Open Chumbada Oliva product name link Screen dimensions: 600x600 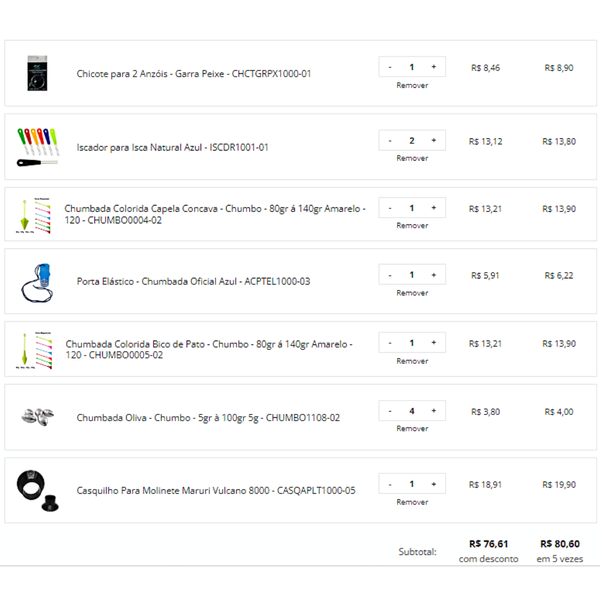pyautogui.click(x=208, y=417)
